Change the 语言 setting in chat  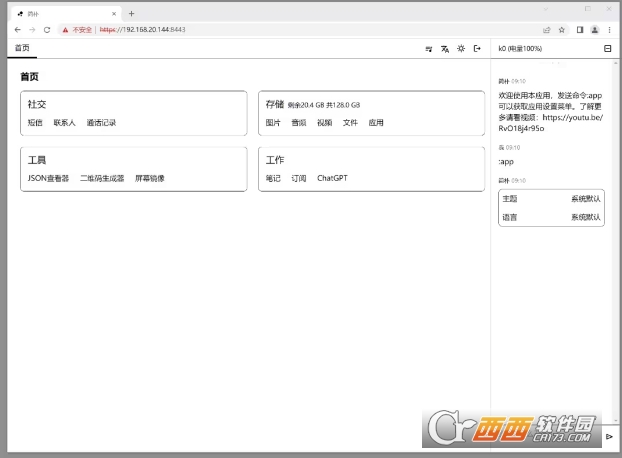click(551, 217)
